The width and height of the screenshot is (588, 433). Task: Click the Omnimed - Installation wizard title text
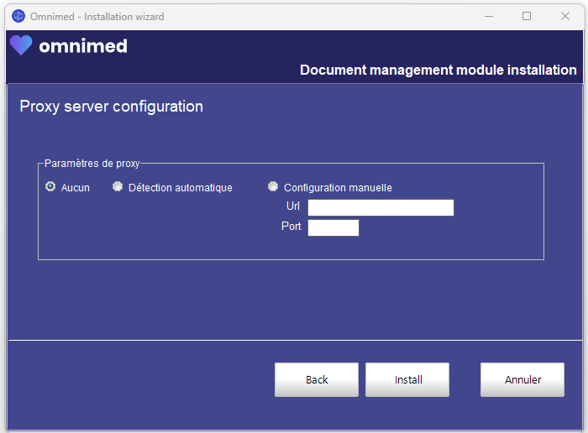97,16
